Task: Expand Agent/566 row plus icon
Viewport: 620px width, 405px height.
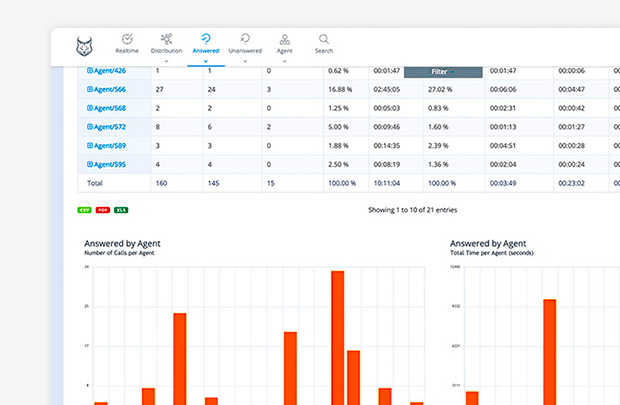Action: tap(90, 89)
